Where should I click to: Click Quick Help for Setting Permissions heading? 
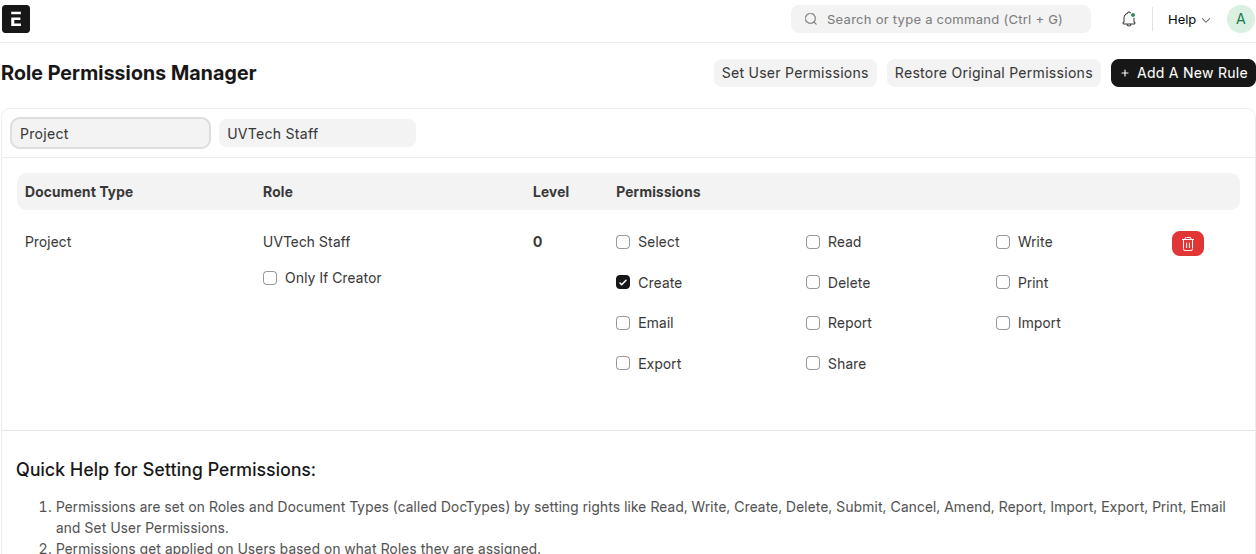pos(166,470)
